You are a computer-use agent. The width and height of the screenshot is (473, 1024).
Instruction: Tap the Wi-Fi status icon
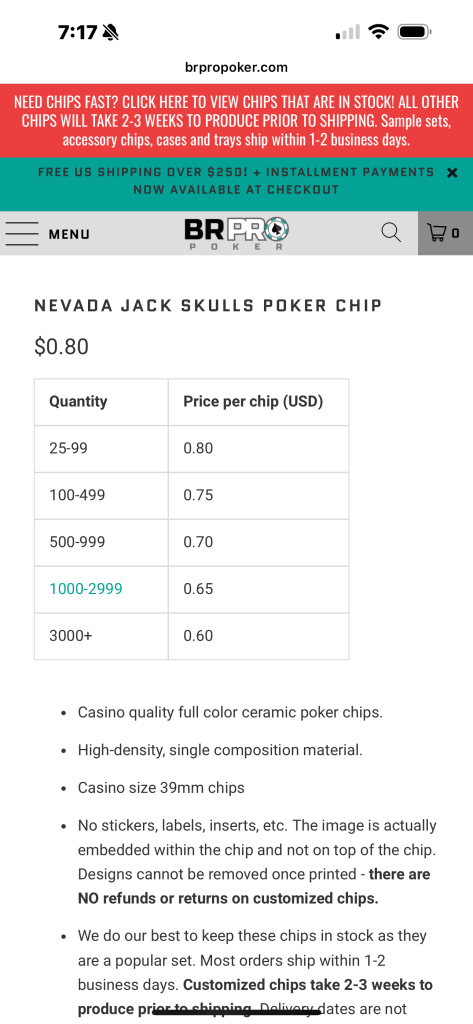(x=378, y=31)
